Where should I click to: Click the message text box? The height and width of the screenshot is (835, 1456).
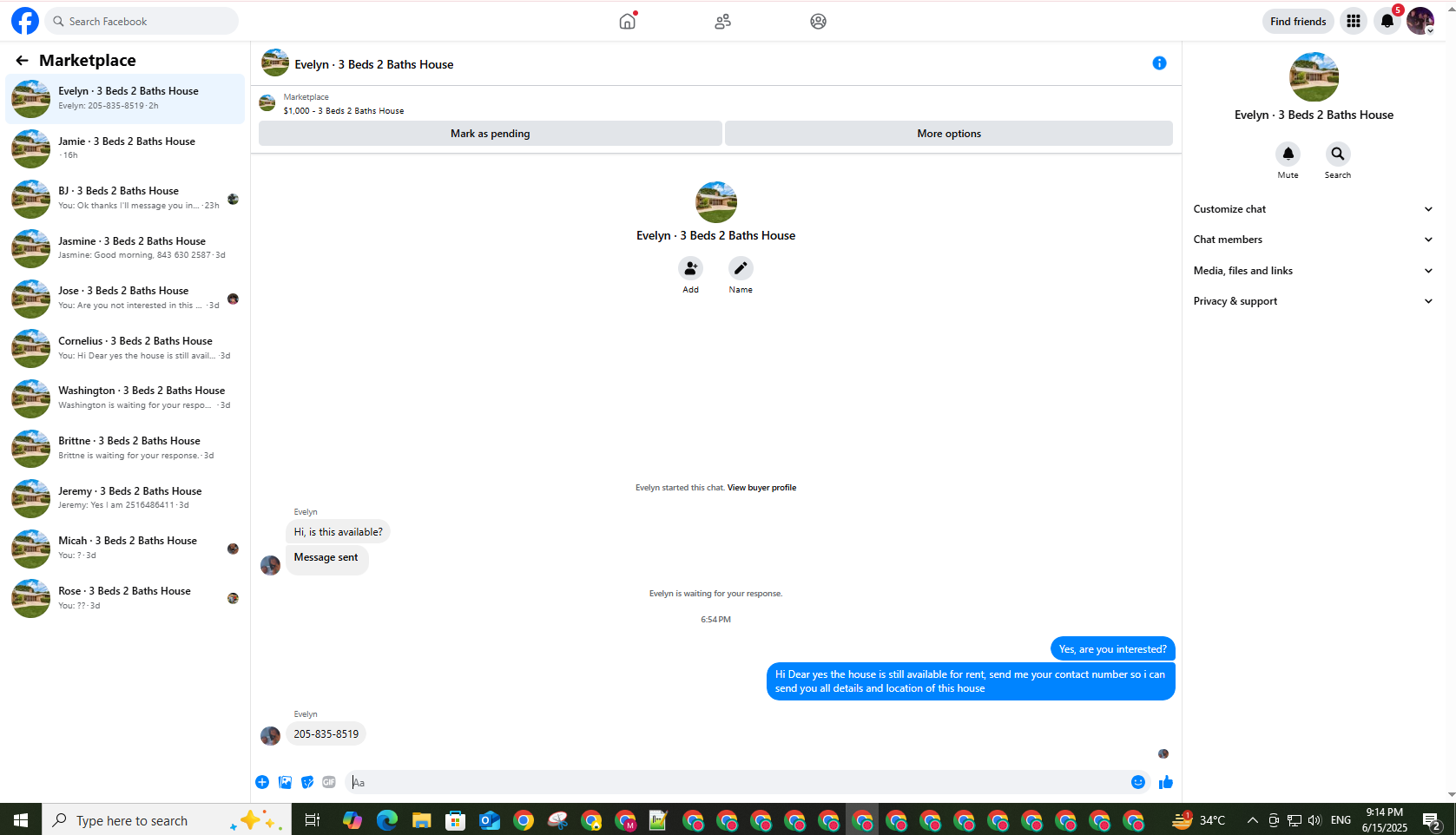(739, 782)
